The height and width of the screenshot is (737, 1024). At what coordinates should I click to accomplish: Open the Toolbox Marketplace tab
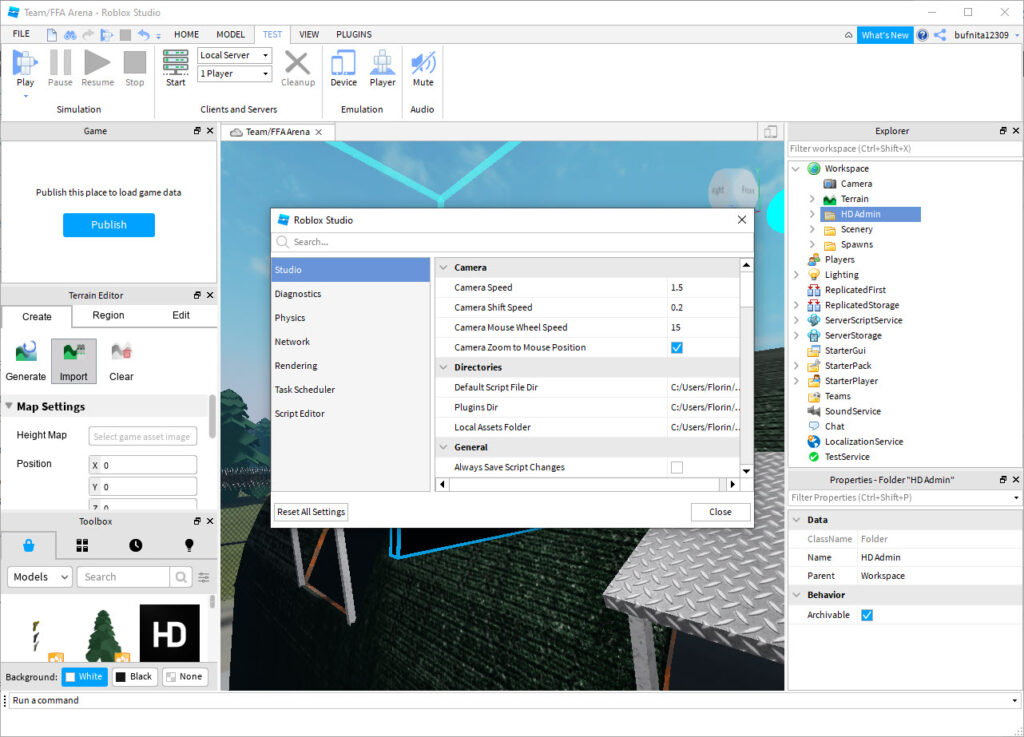point(29,545)
